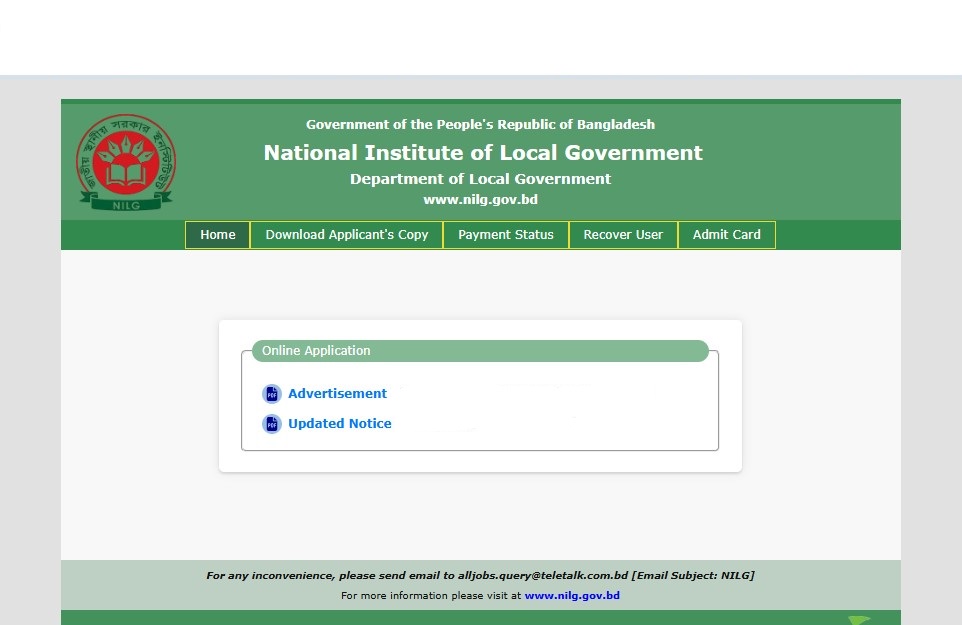Viewport: 962px width, 625px height.
Task: Click the green logo in footer corner
Action: [858, 619]
